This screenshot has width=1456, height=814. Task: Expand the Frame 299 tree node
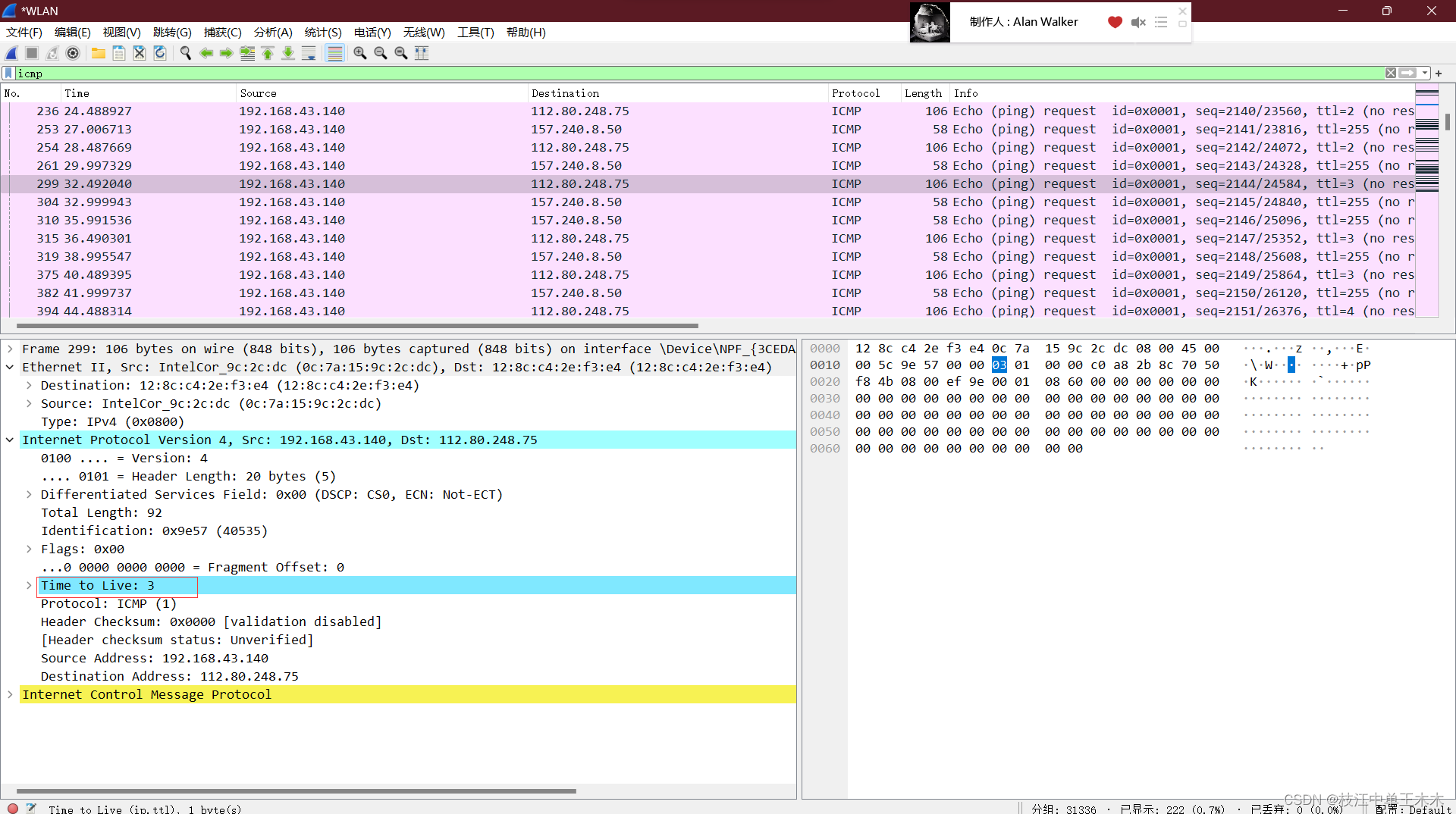point(10,349)
